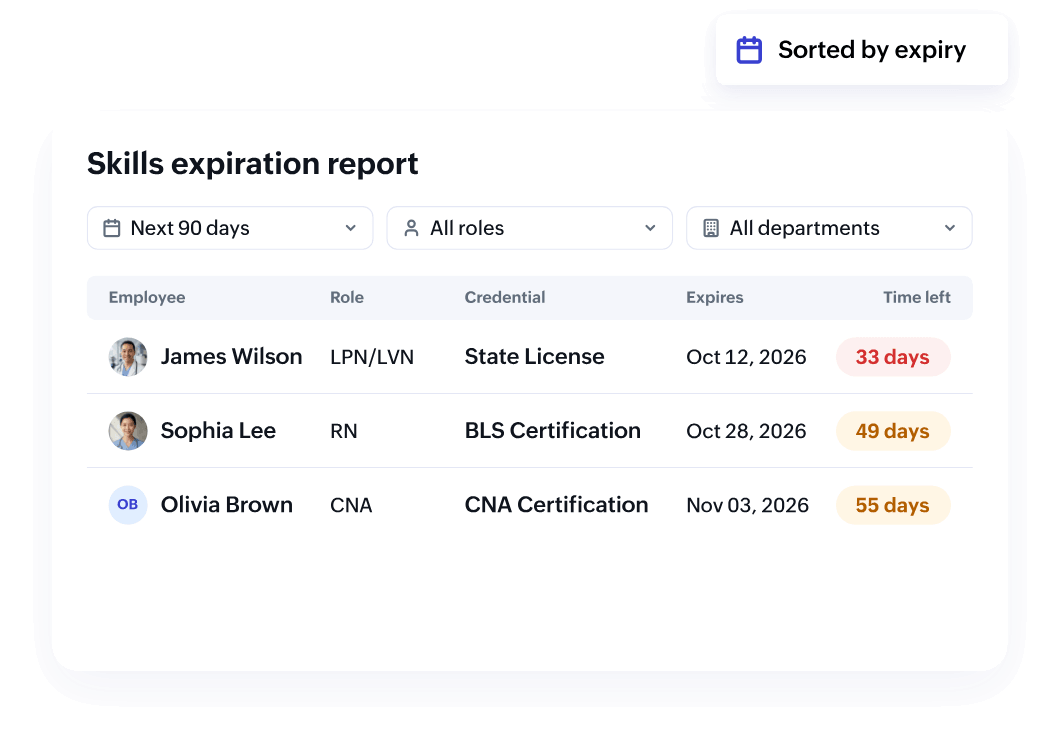Viewport: 1060px width, 742px height.
Task: Sort by the Role column header
Action: point(347,297)
